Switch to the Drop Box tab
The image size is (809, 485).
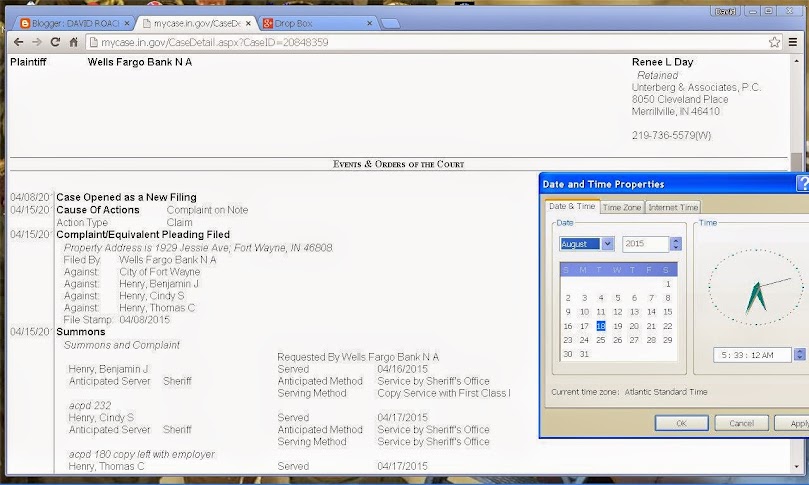(317, 23)
